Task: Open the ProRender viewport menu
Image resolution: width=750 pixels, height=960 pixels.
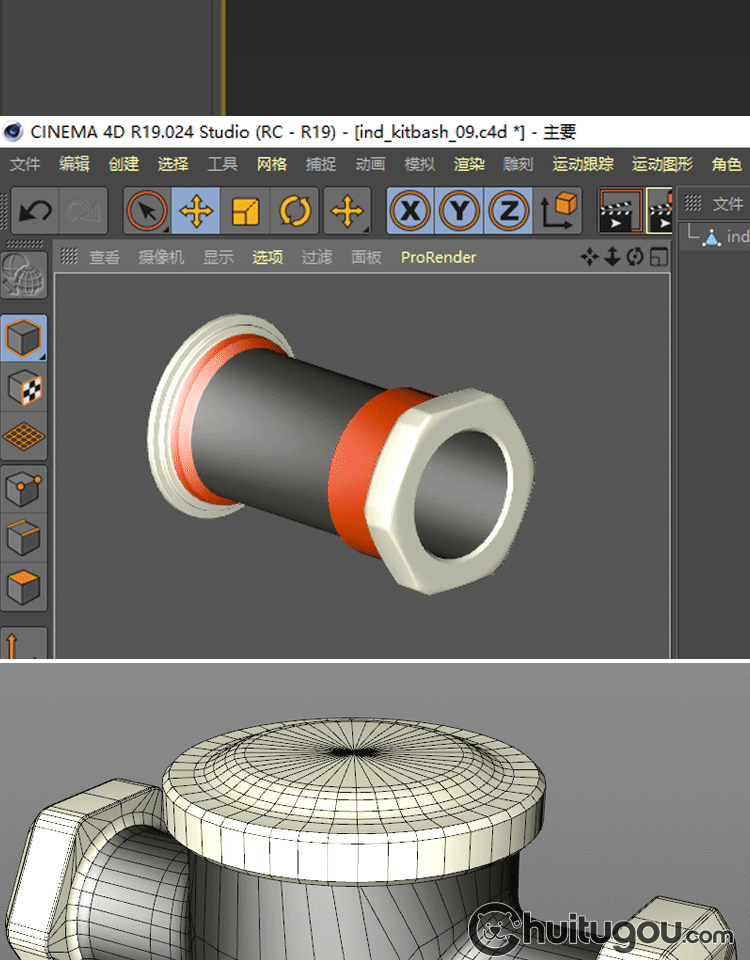Action: [438, 257]
